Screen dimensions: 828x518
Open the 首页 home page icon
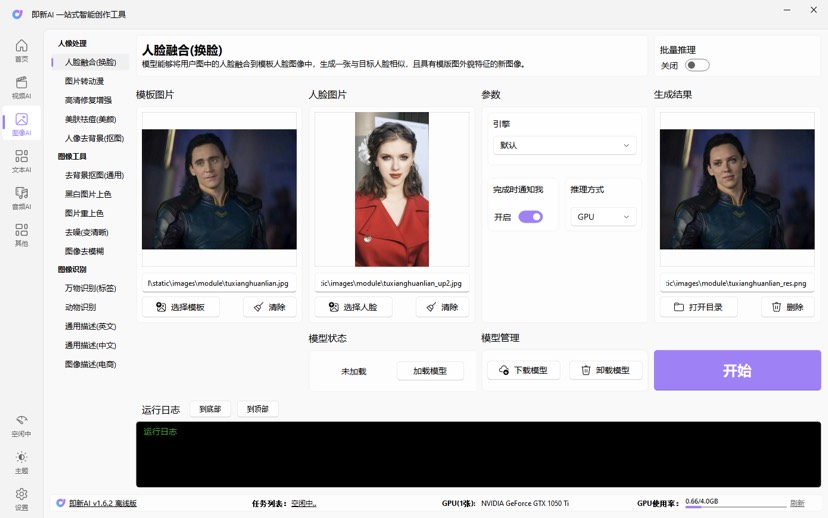click(21, 50)
